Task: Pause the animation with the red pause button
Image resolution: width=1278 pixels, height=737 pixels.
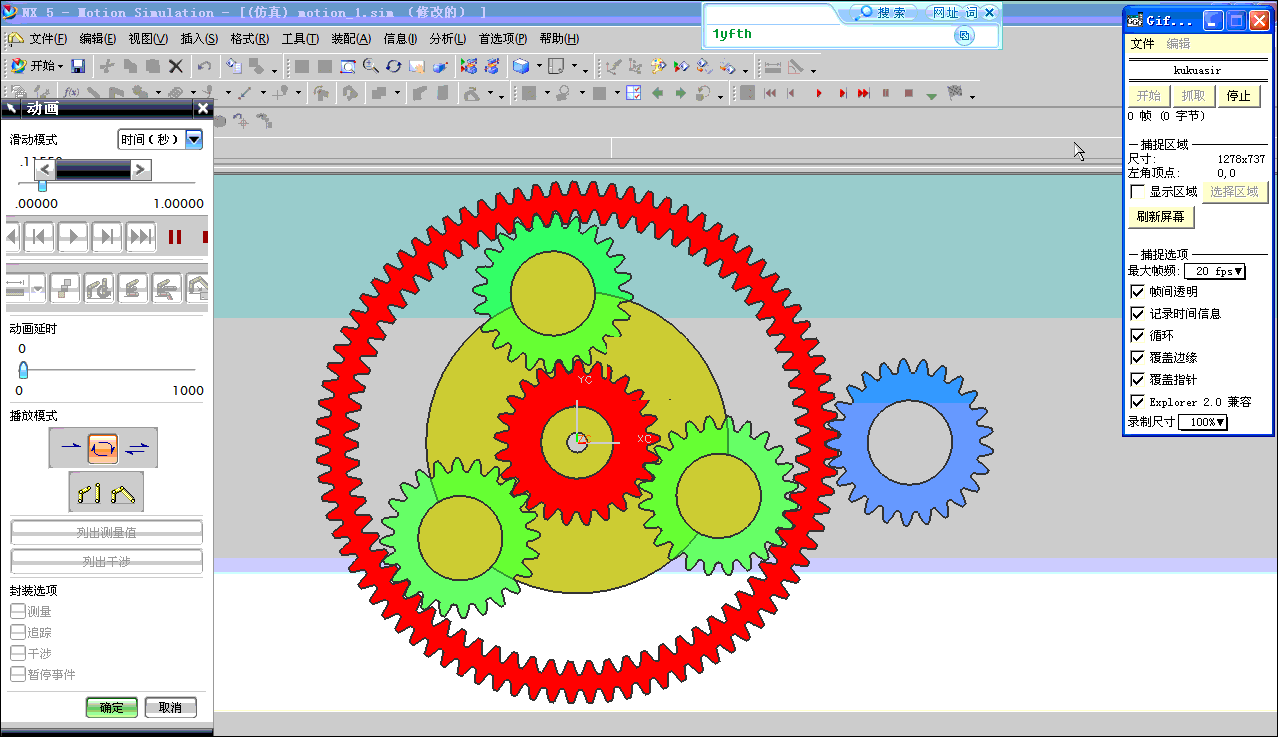Action: pos(175,237)
